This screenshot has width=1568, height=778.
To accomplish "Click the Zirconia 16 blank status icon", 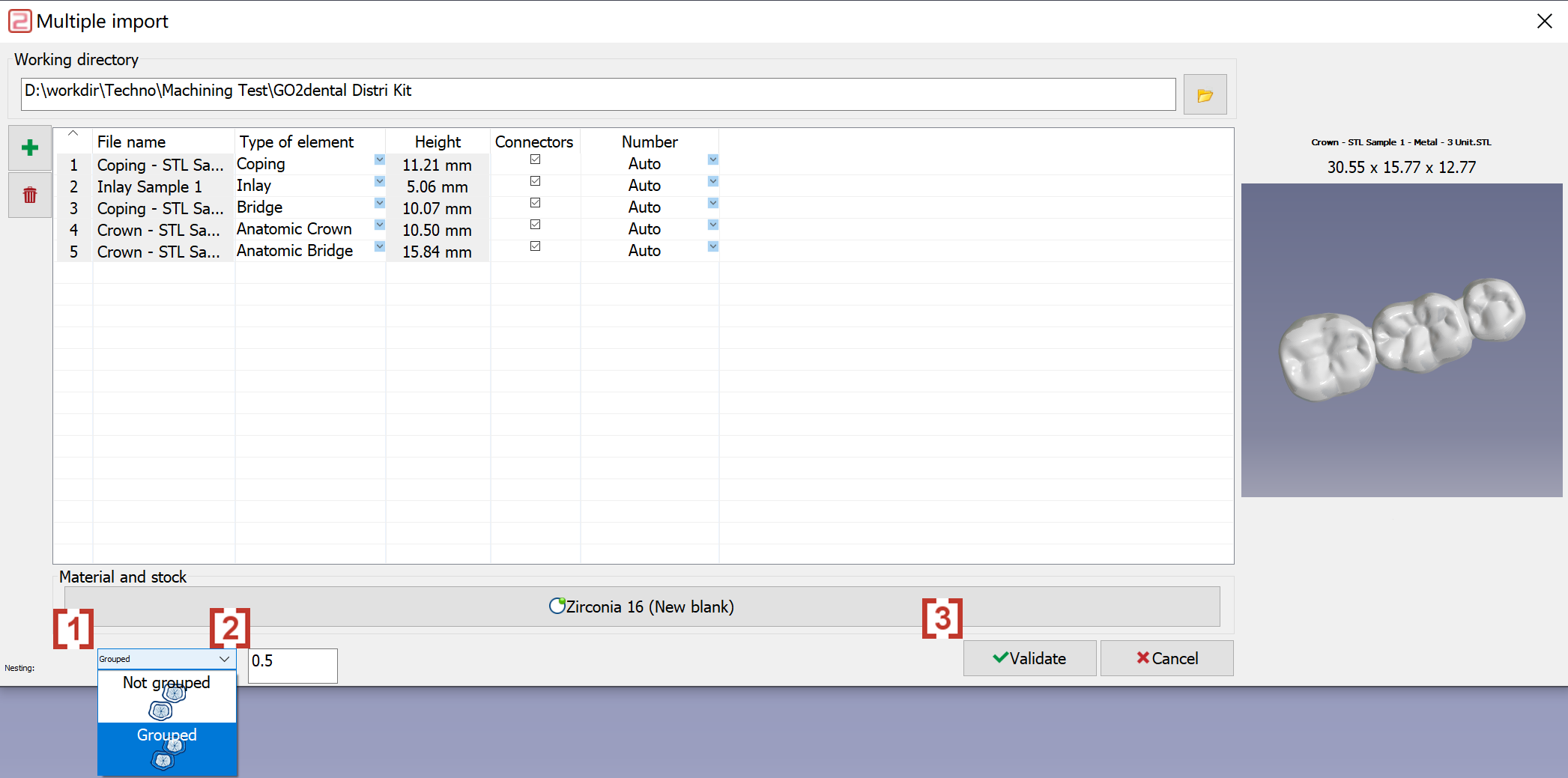I will pos(557,606).
